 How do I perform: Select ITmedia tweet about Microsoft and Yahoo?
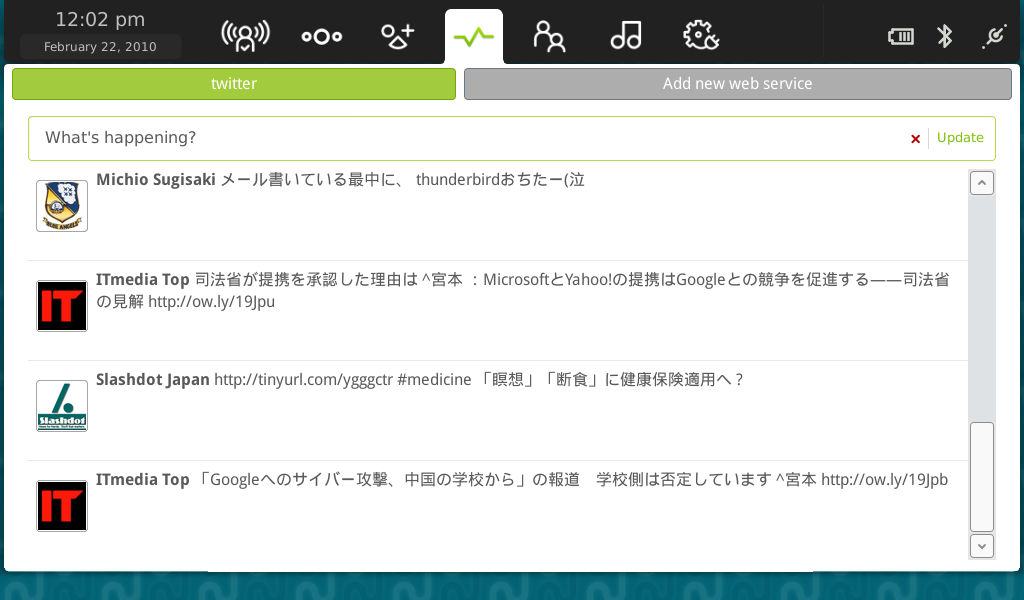522,291
